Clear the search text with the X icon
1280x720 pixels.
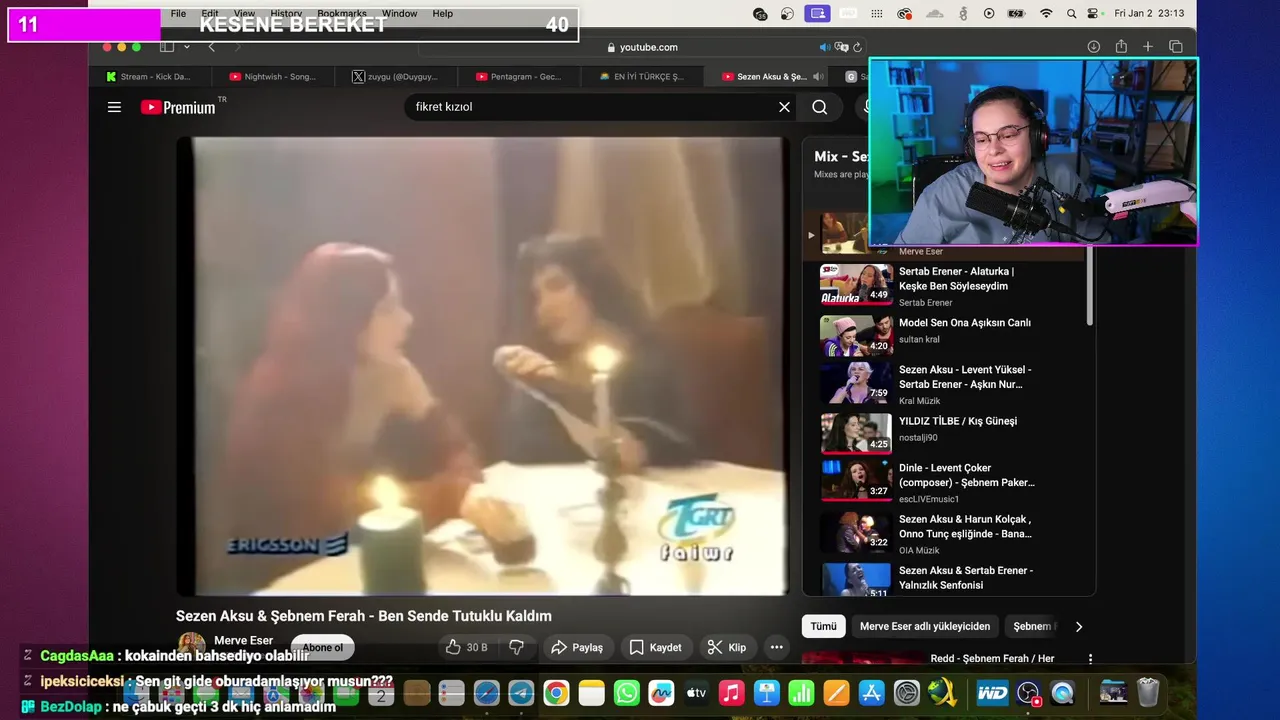(784, 107)
